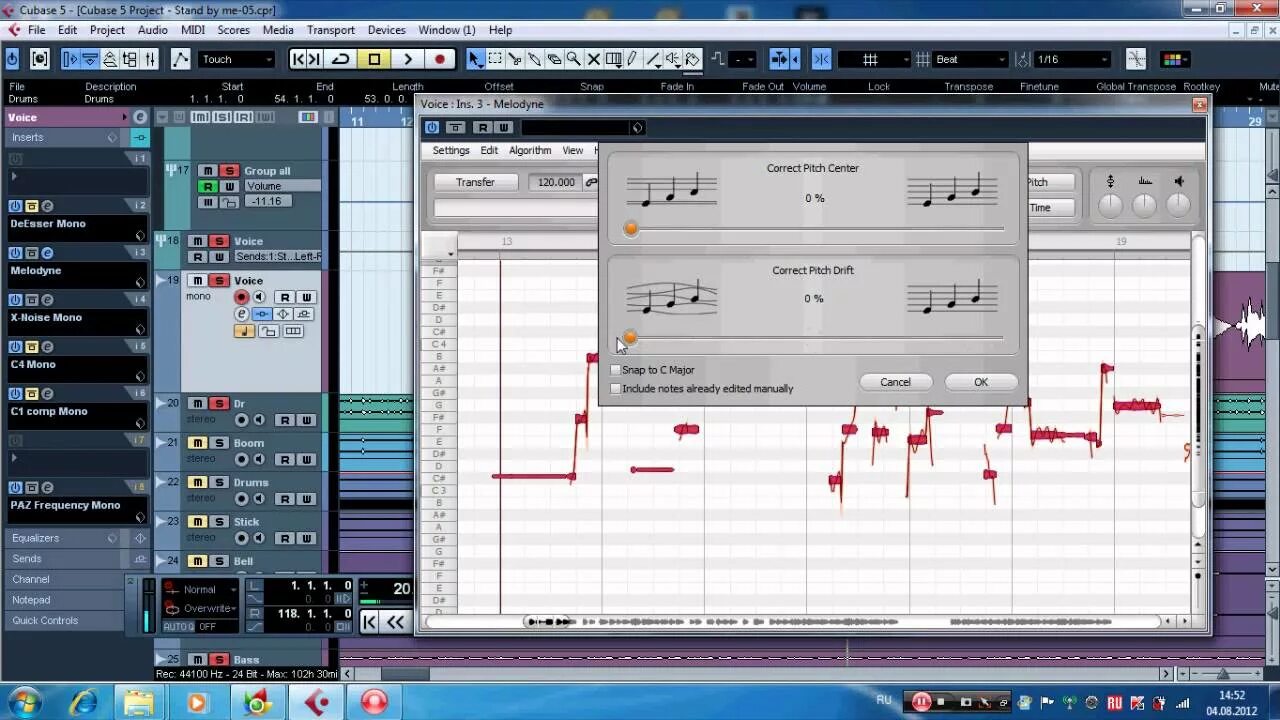Select the Mute tool (X icon) in toolbar
The height and width of the screenshot is (720, 1280).
click(593, 59)
